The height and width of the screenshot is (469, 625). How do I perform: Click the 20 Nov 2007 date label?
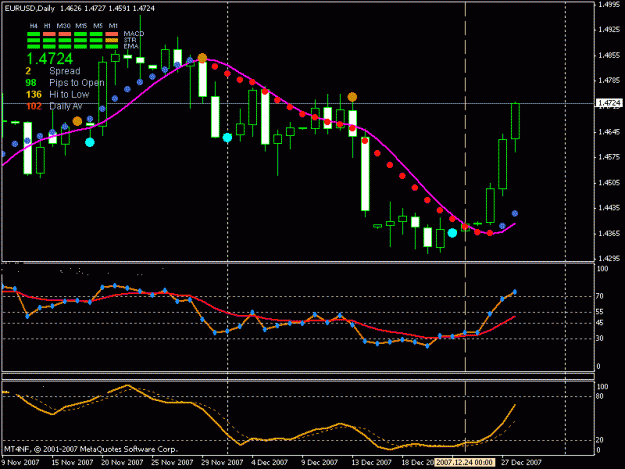[122, 462]
